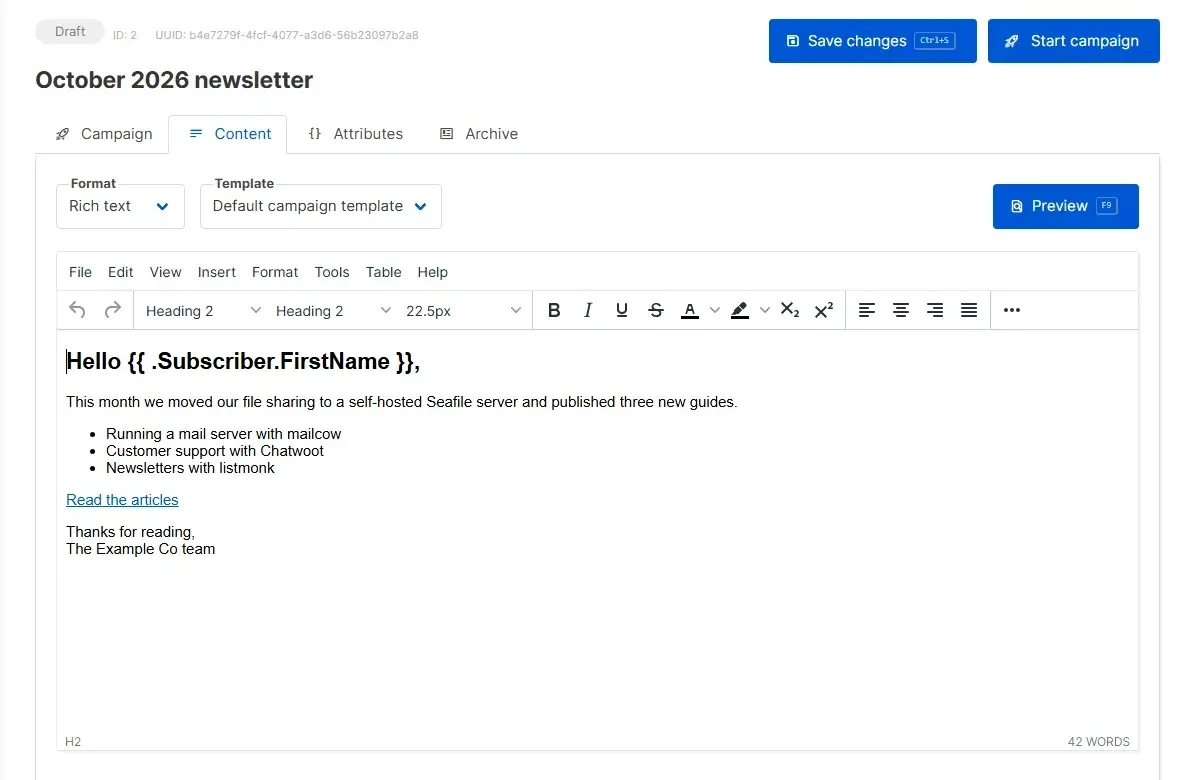The width and height of the screenshot is (1190, 780).
Task: Click the Save changes button
Action: tap(873, 41)
